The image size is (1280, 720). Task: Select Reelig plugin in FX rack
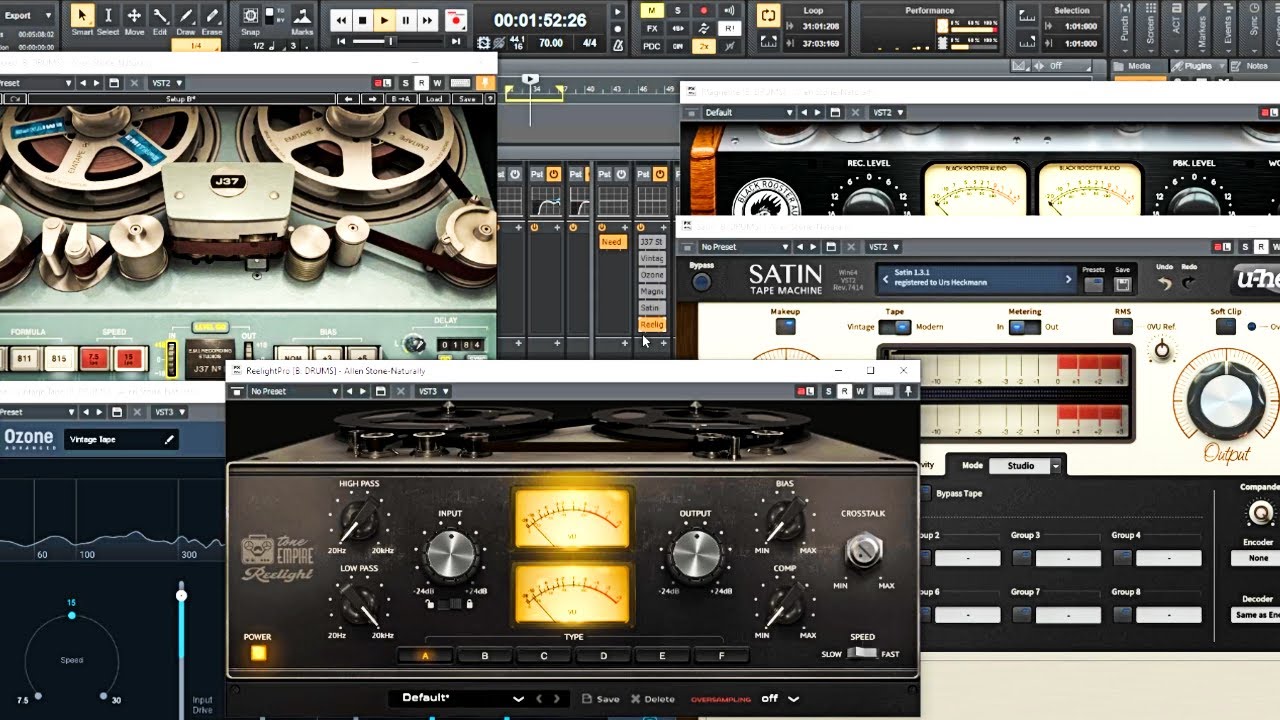651,325
